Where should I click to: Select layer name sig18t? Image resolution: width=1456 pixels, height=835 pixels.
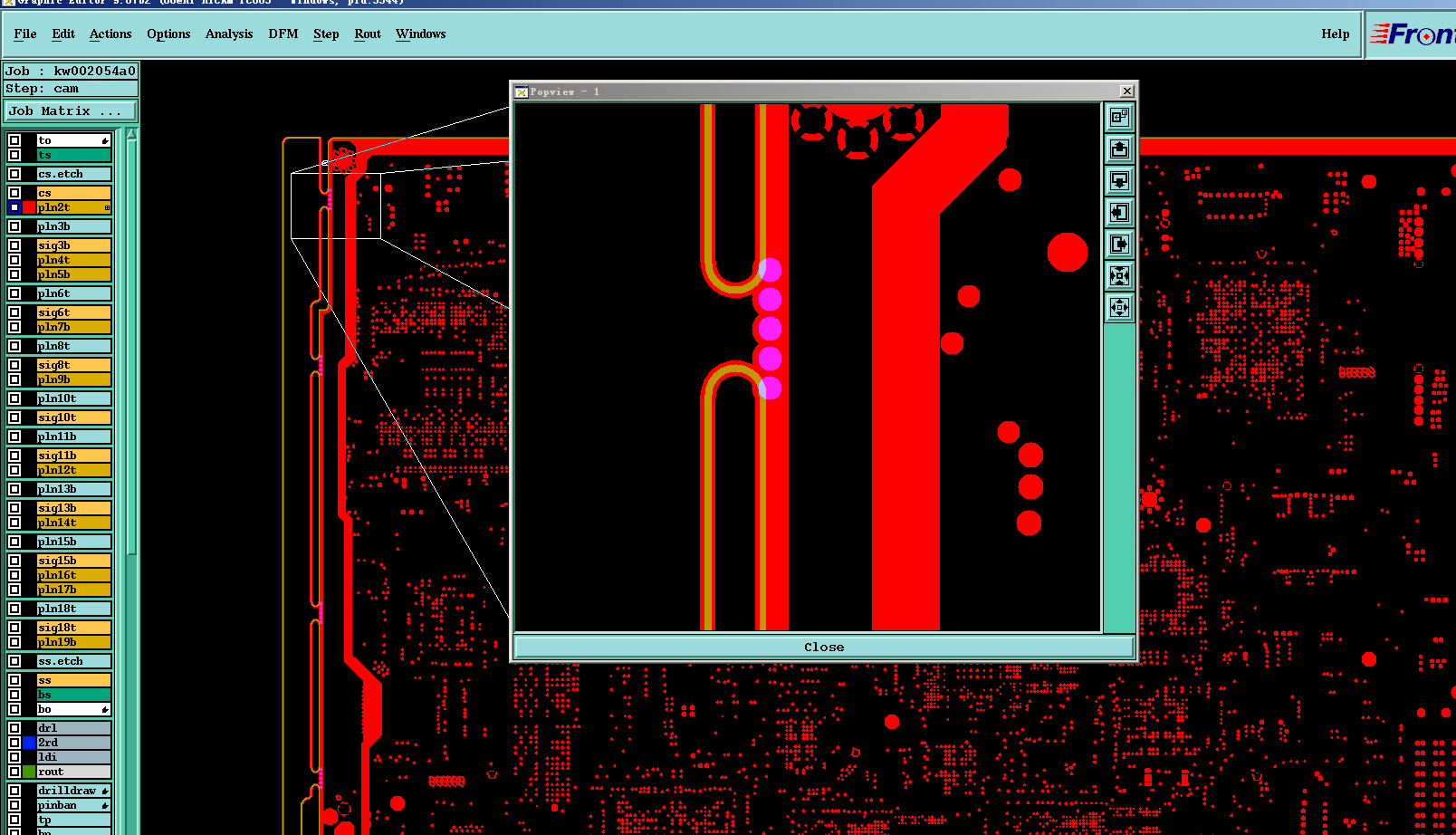point(73,628)
